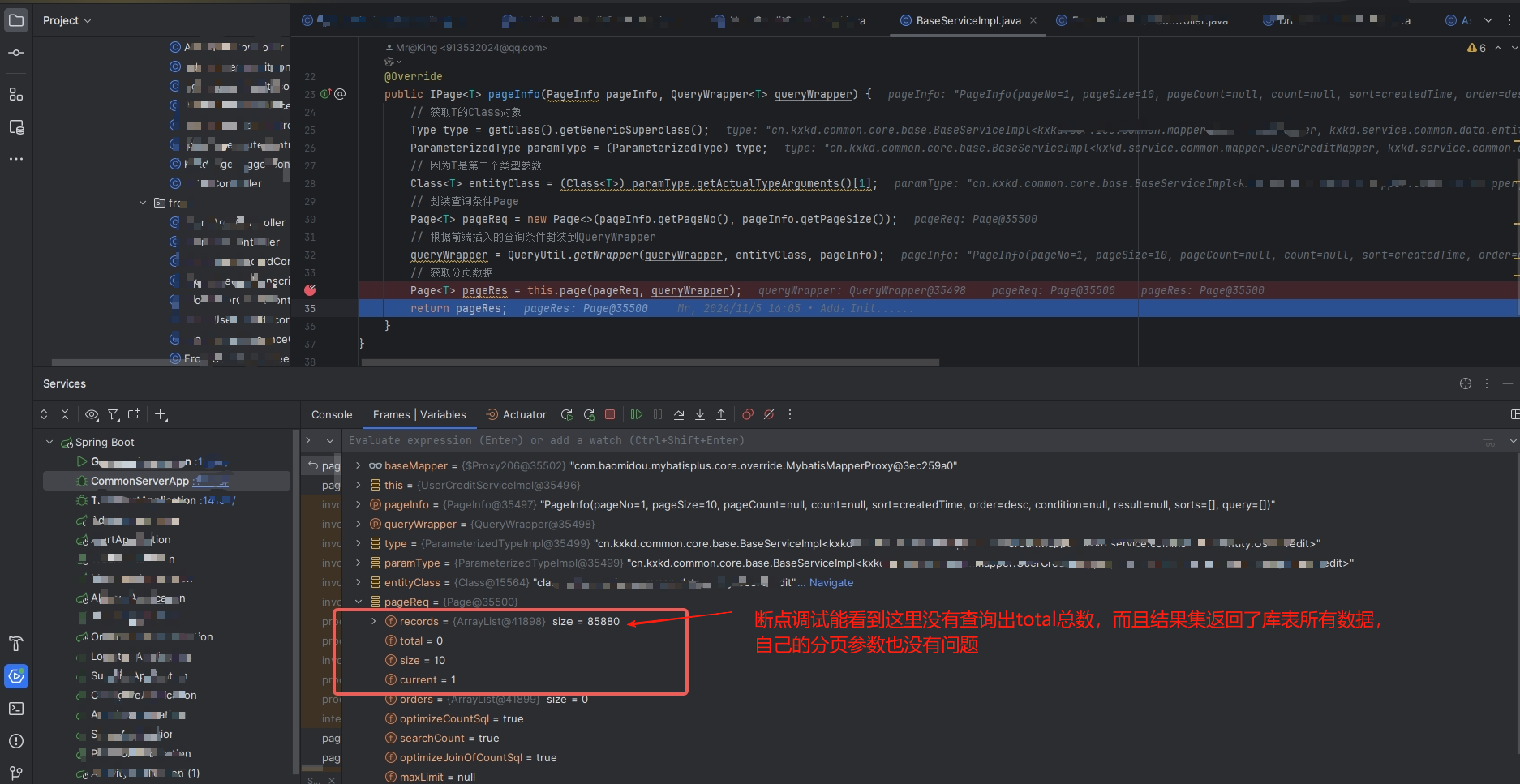Expand the pageInfo variable node
This screenshot has height=784, width=1520.
[359, 504]
